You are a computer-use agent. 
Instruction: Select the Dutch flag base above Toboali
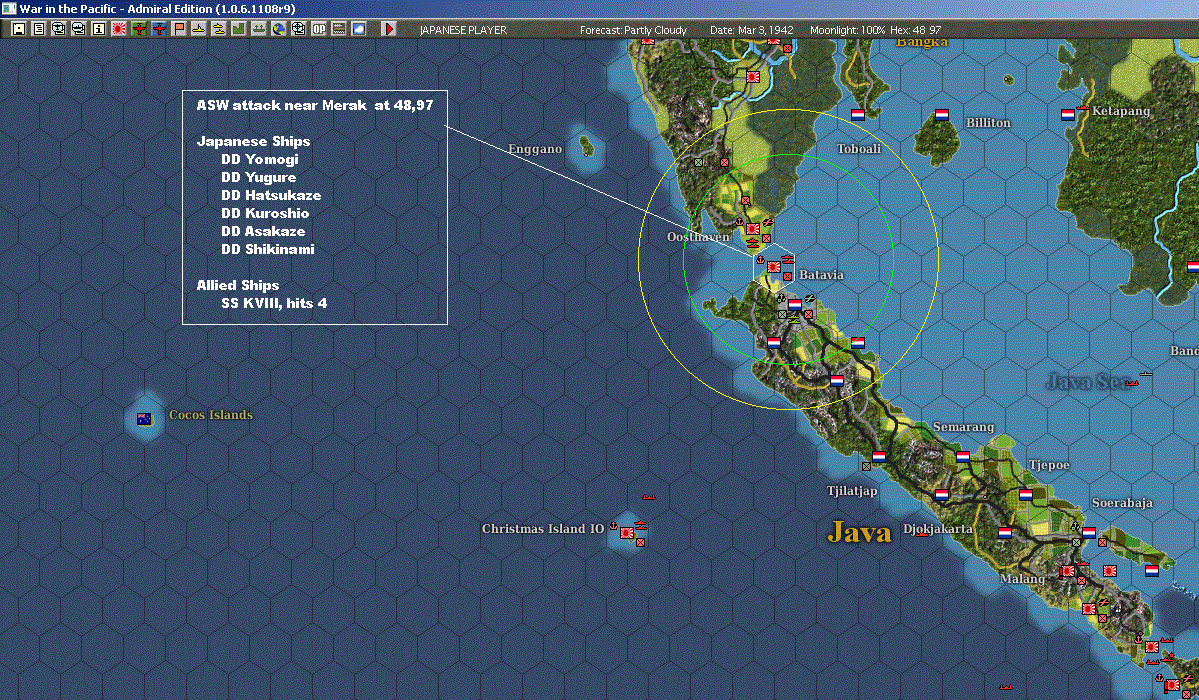(x=858, y=115)
